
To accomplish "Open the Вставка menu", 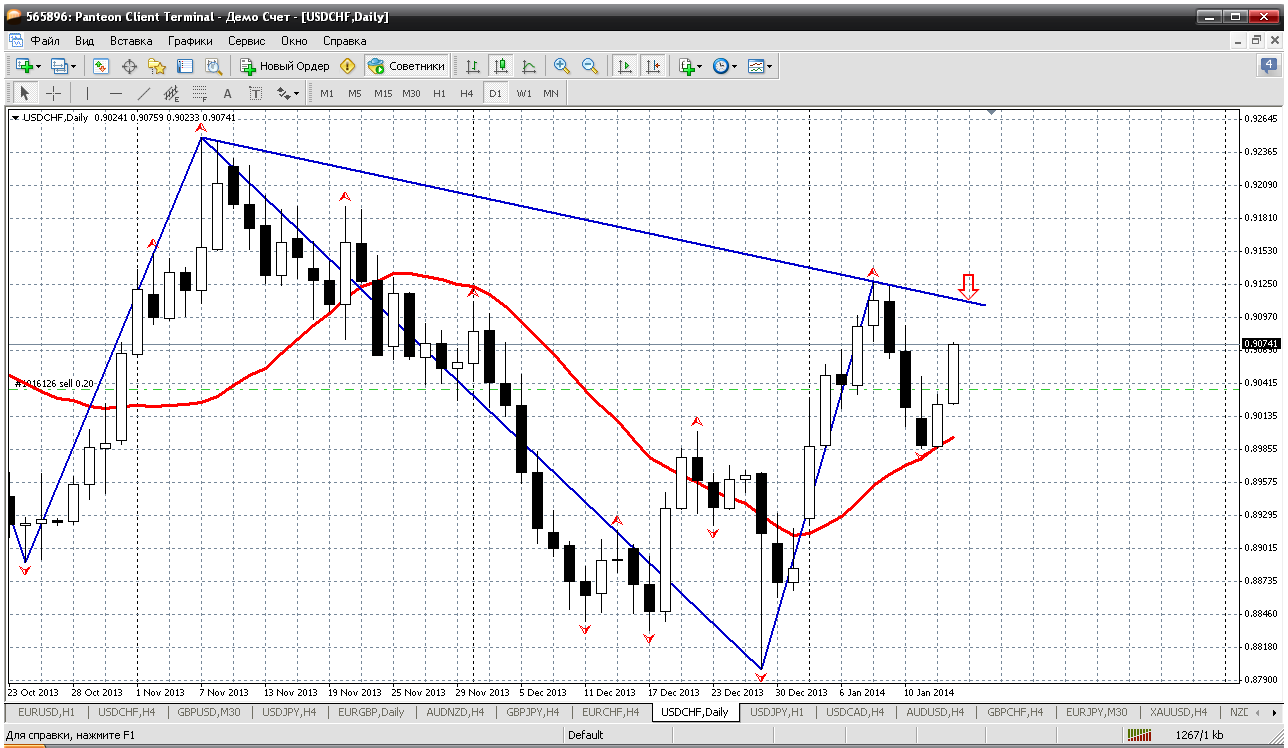I will [131, 41].
